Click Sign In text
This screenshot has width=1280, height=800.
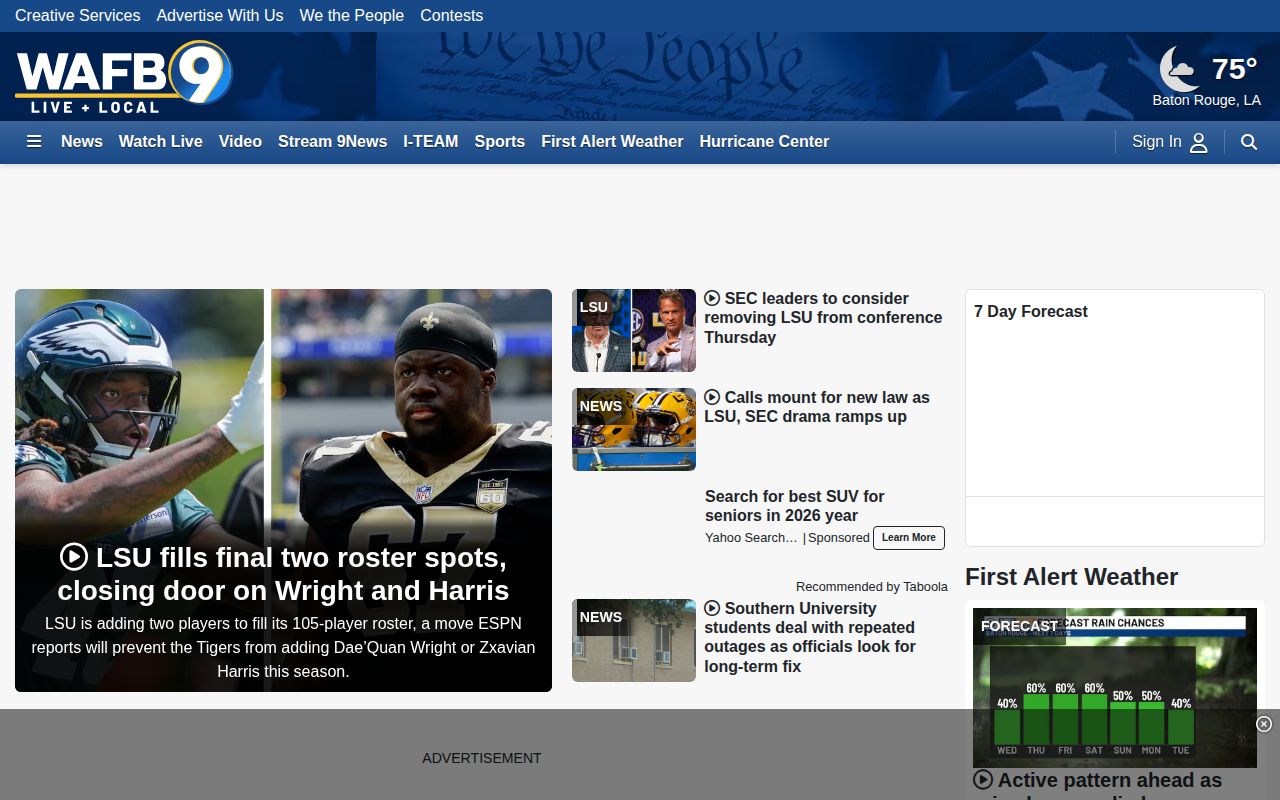[x=1157, y=142]
